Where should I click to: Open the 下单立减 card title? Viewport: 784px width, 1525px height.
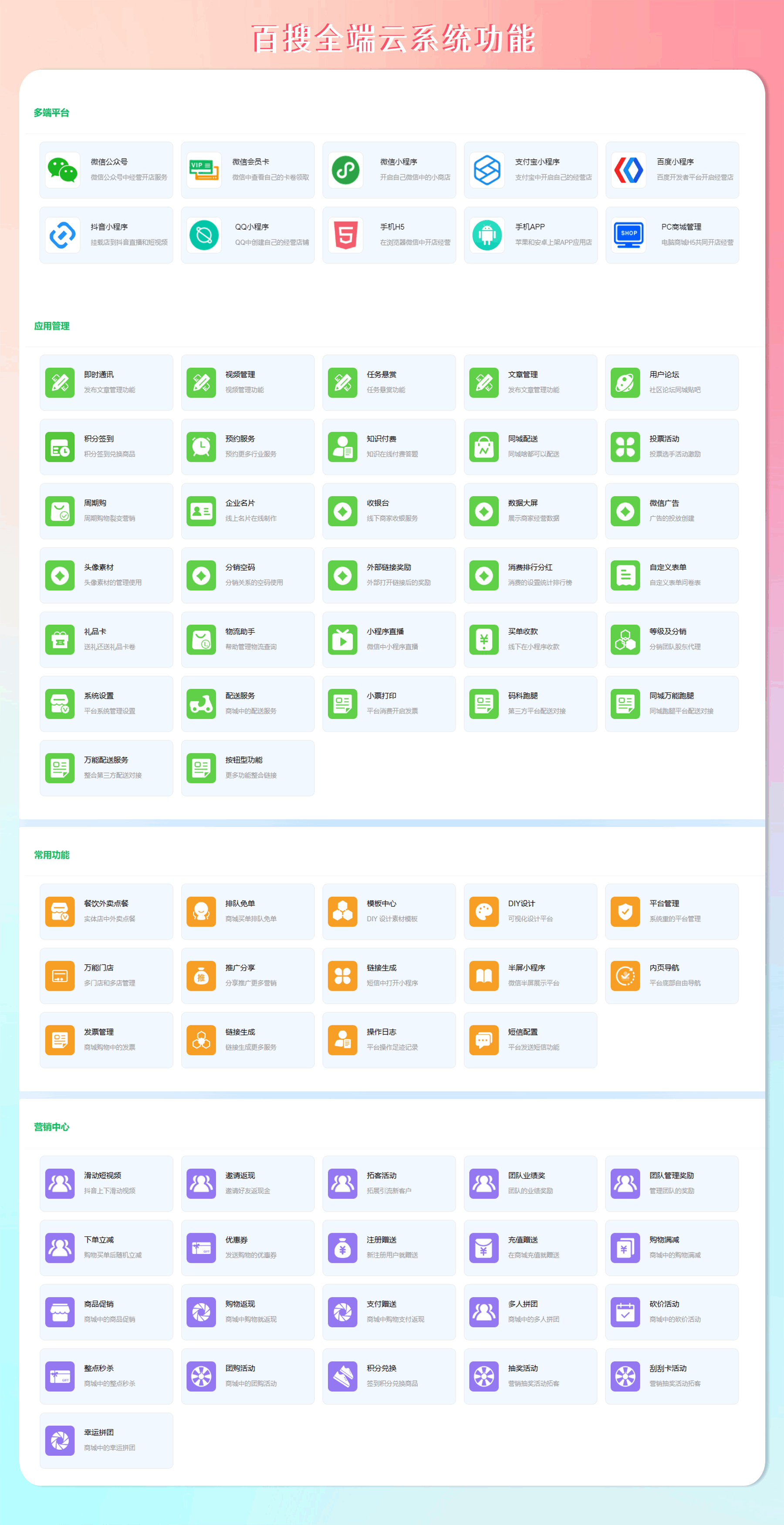click(x=99, y=1240)
